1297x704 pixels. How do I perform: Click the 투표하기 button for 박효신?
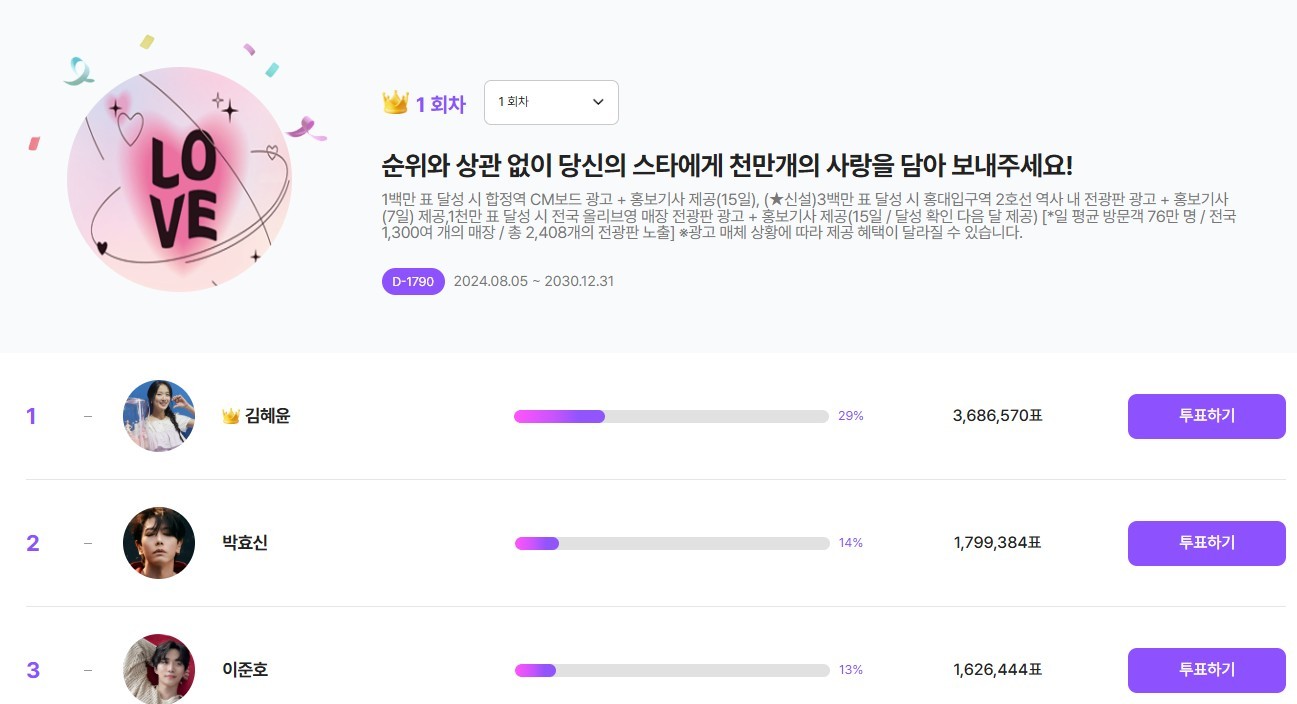click(1206, 543)
